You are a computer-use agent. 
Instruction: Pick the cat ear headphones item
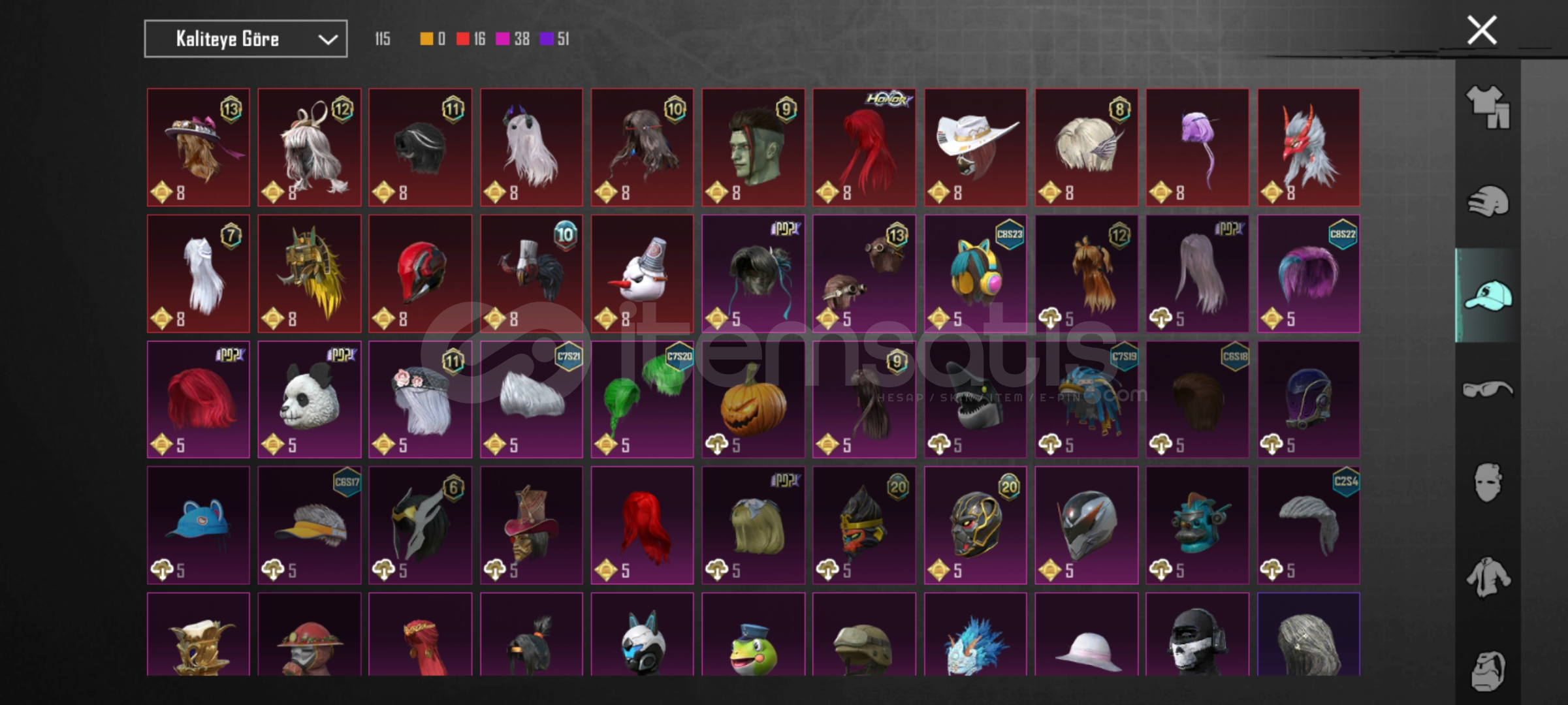976,274
